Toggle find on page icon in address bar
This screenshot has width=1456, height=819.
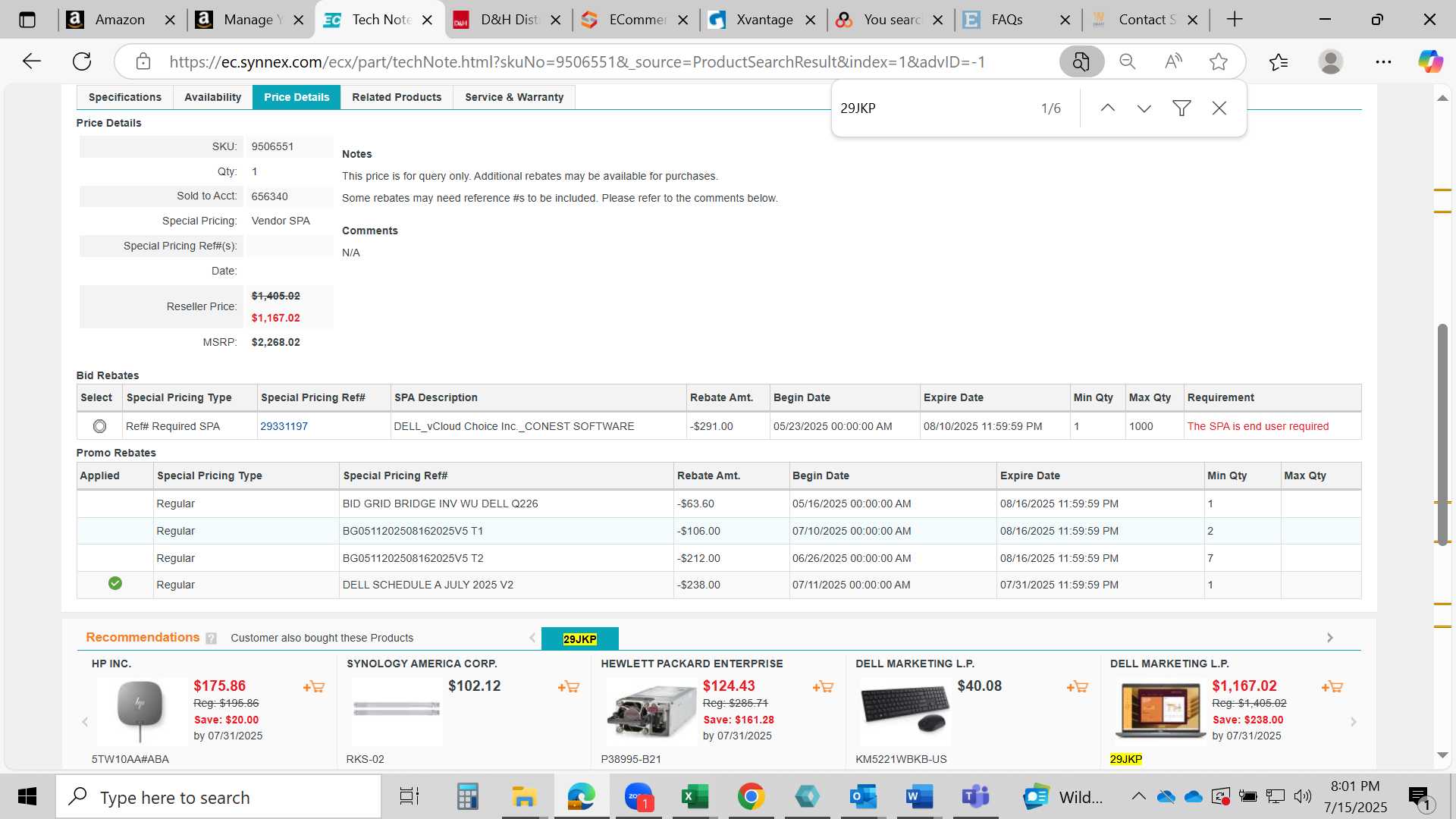tap(1081, 61)
